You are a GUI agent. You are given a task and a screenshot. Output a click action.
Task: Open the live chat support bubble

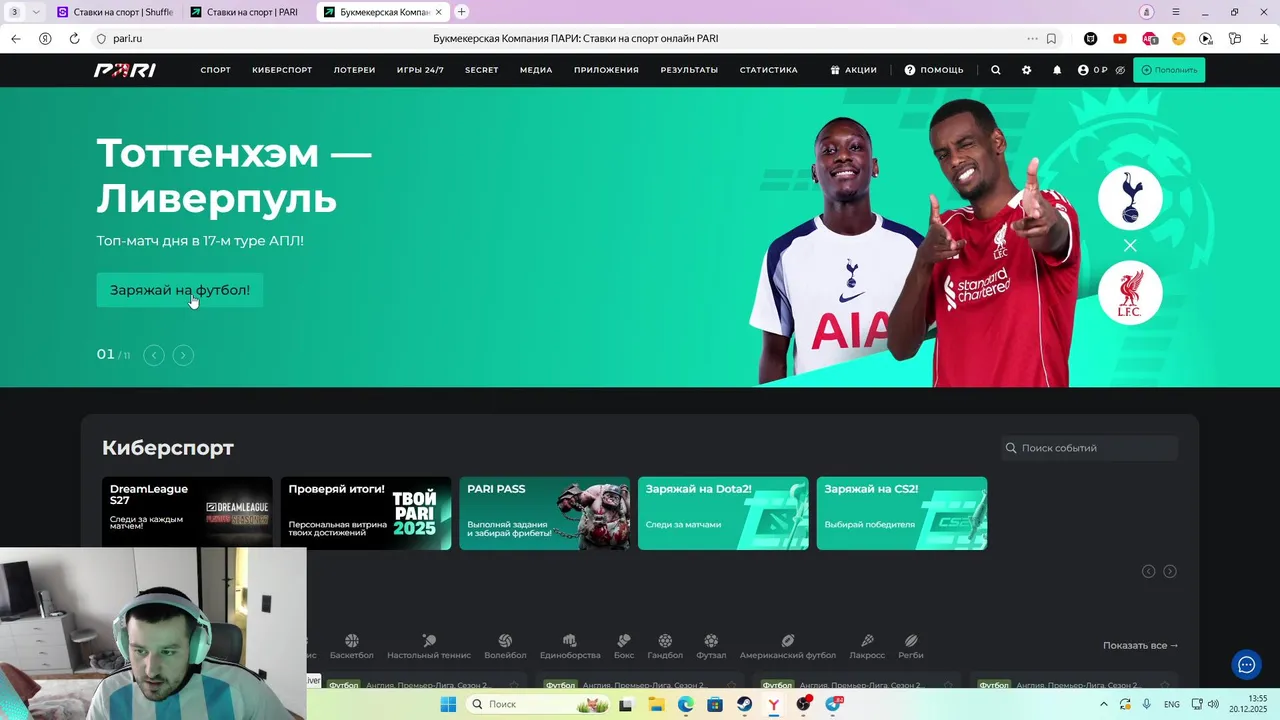(1246, 664)
